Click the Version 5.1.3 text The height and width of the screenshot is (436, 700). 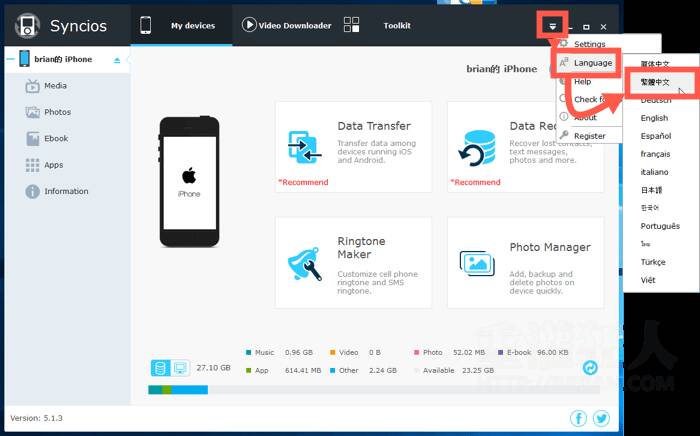[37, 418]
